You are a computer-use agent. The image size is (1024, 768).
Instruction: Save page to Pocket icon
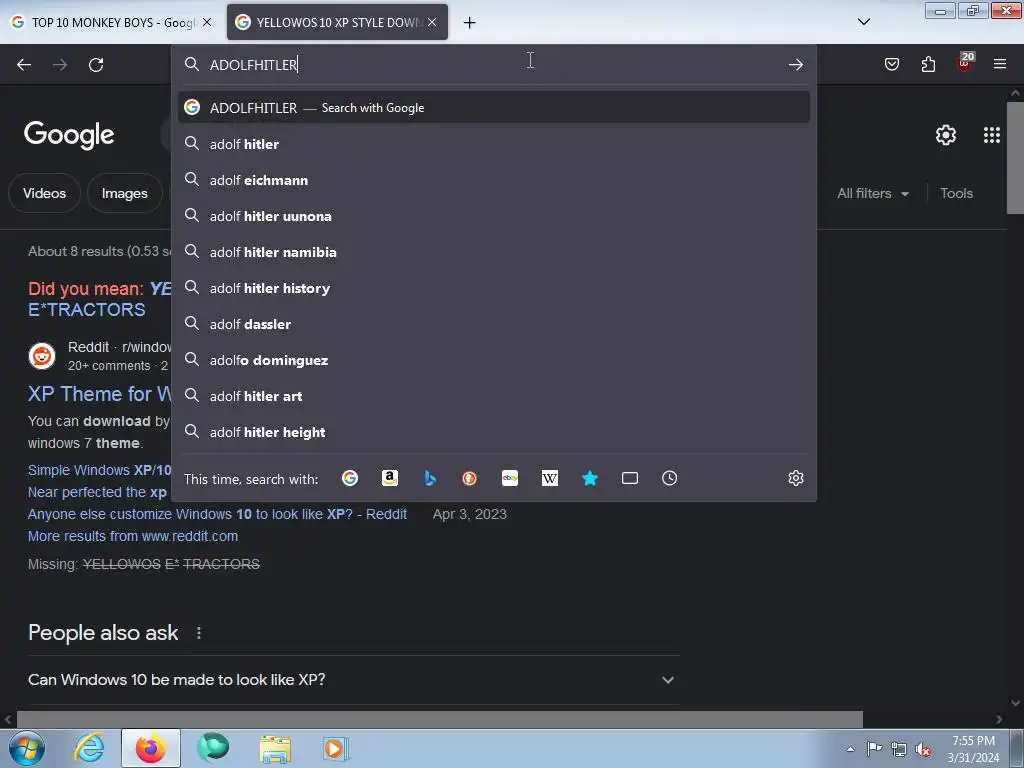point(892,64)
